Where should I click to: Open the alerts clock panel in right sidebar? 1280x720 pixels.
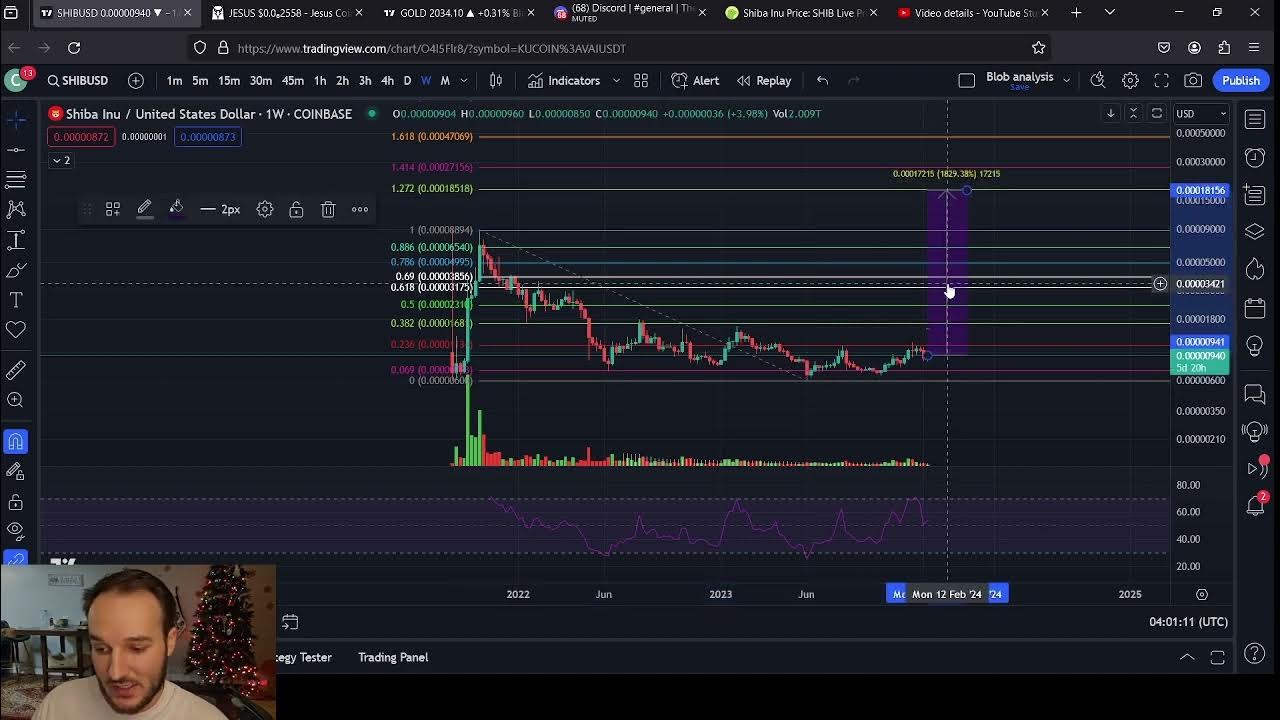click(x=1255, y=157)
